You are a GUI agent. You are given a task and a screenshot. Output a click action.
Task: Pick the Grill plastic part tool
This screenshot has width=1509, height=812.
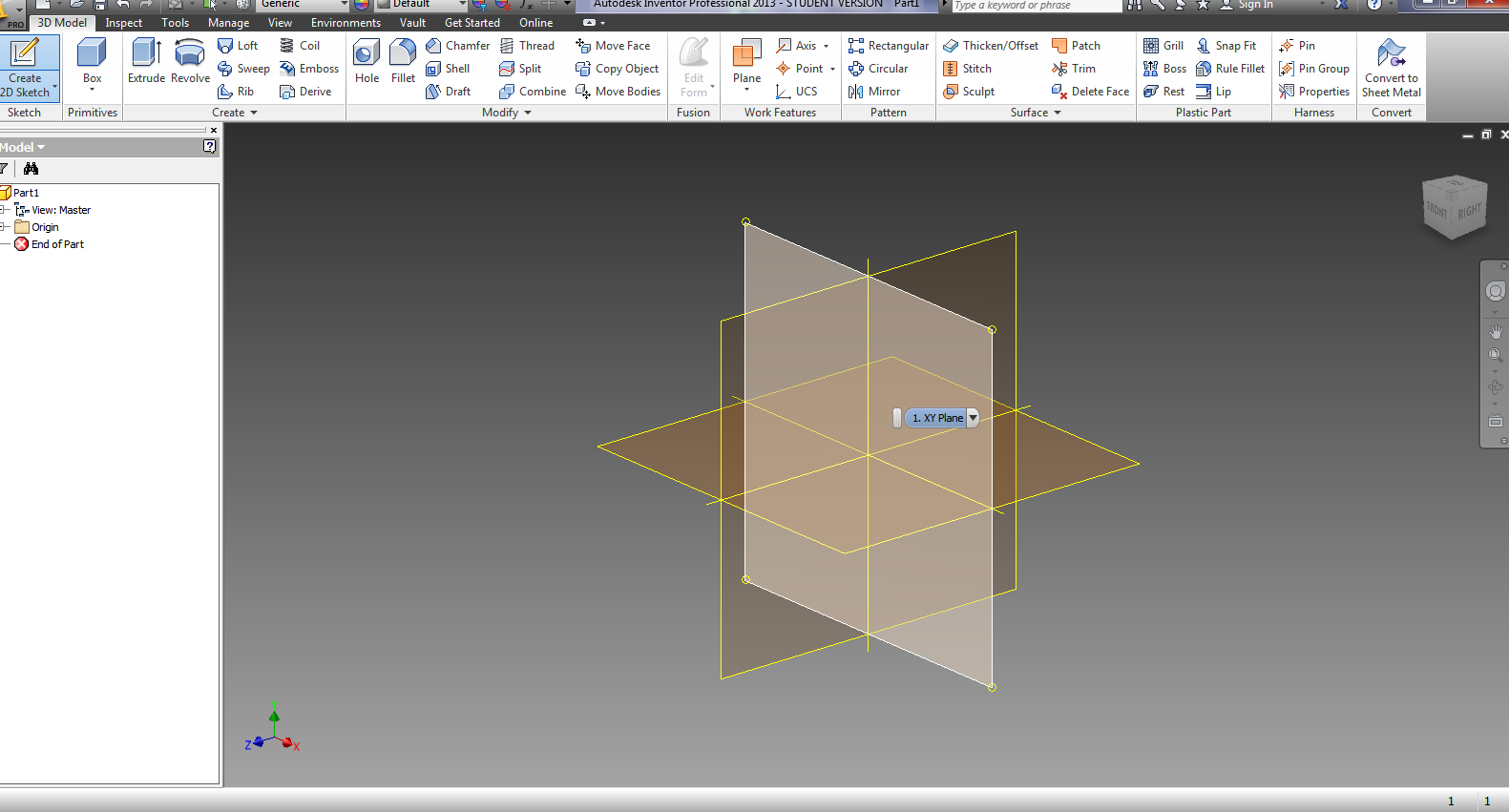coord(1163,46)
